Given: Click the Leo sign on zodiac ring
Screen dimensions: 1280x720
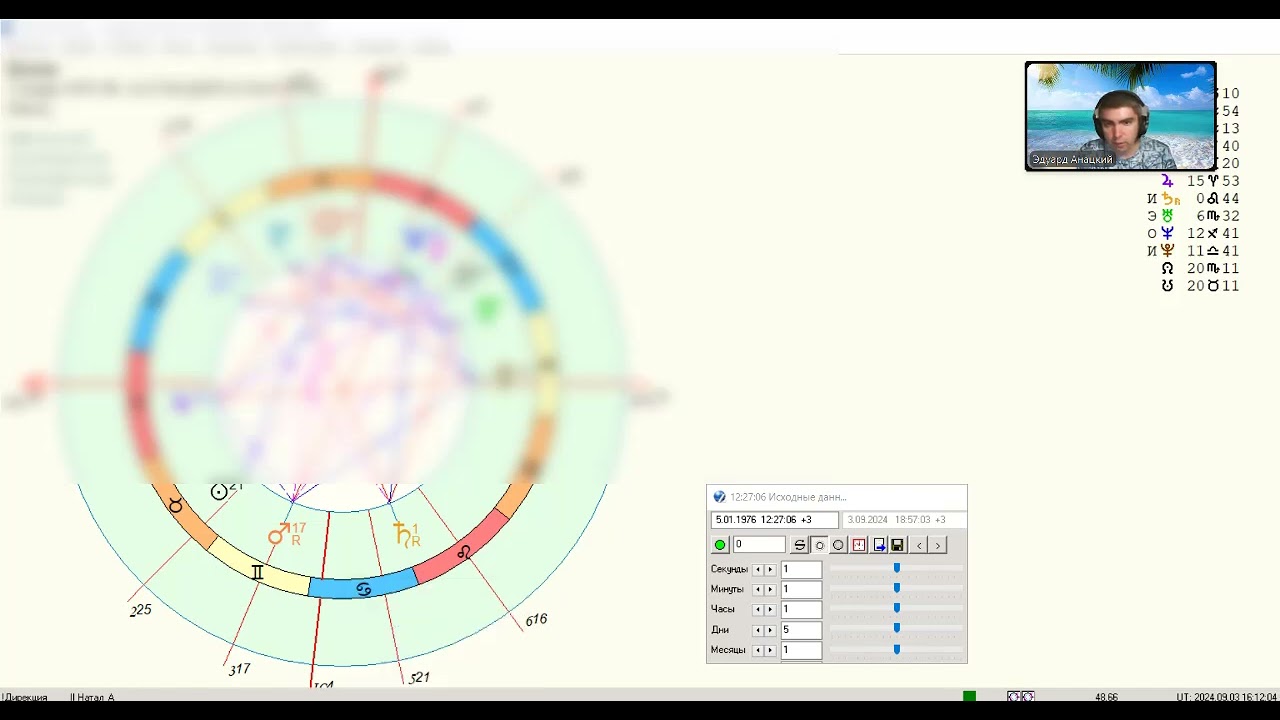Looking at the screenshot, I should tap(464, 551).
